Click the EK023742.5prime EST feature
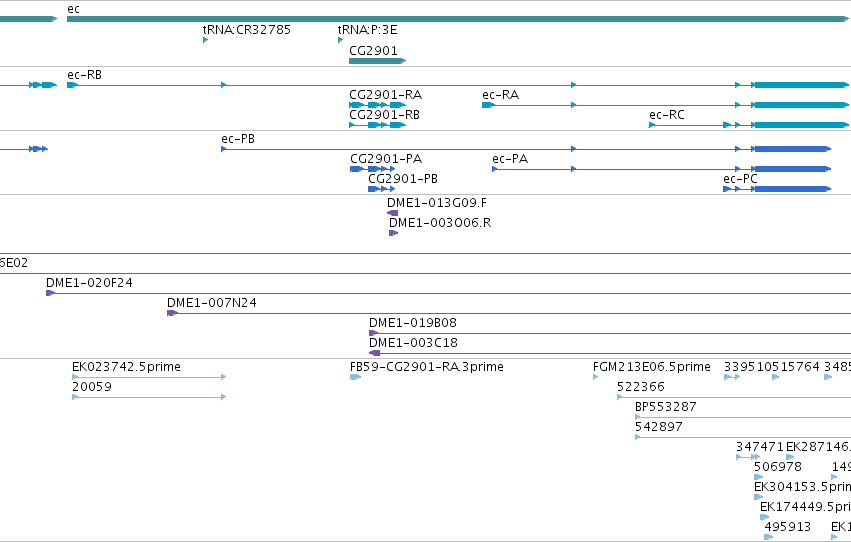This screenshot has height=542, width=851. click(149, 377)
